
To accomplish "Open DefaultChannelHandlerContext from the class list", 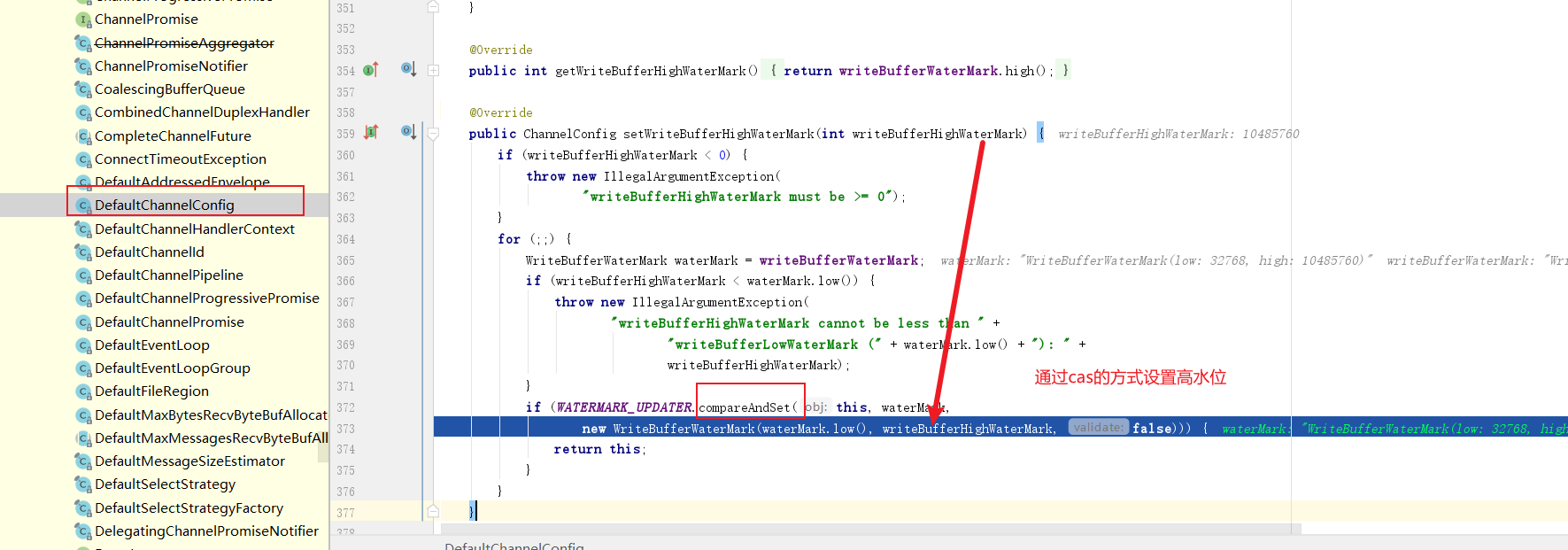I will 194,229.
